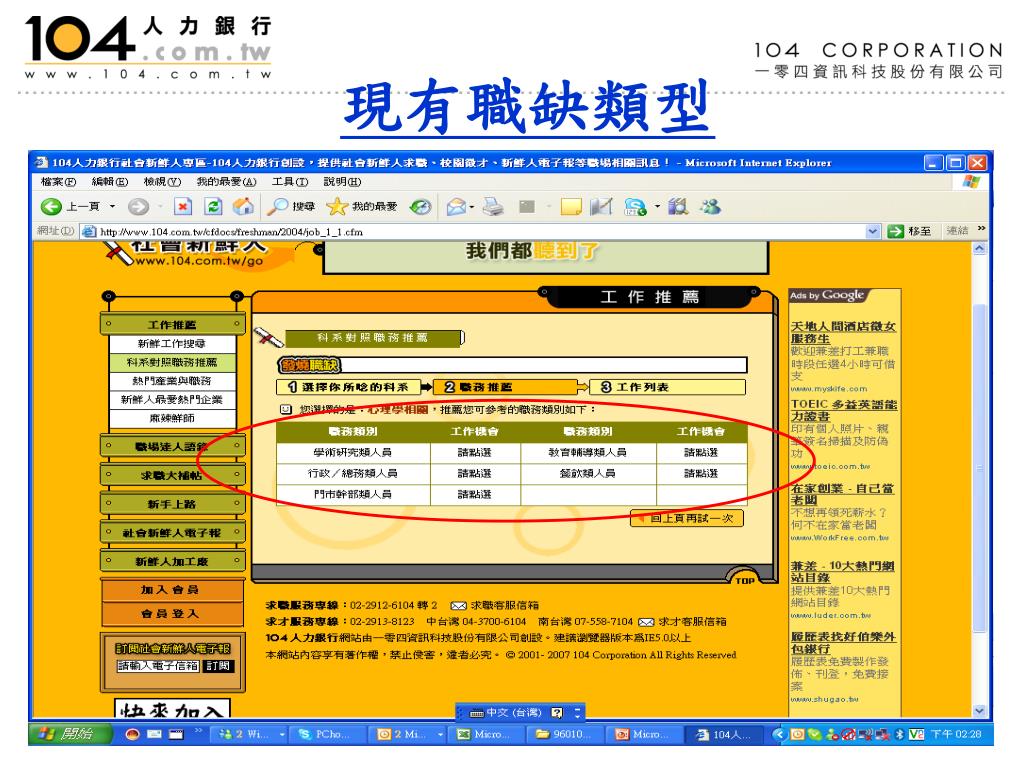Click 請點選 for 學術研究類人員
The image size is (1024, 768).
(x=475, y=453)
